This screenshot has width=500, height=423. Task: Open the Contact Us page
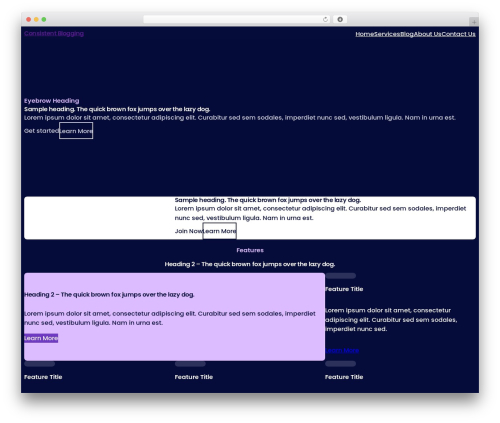pos(459,34)
